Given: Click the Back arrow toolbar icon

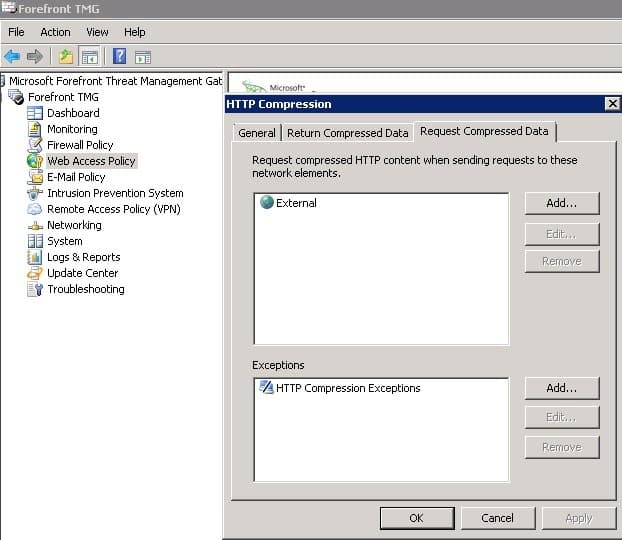Looking at the screenshot, I should click(x=12, y=57).
